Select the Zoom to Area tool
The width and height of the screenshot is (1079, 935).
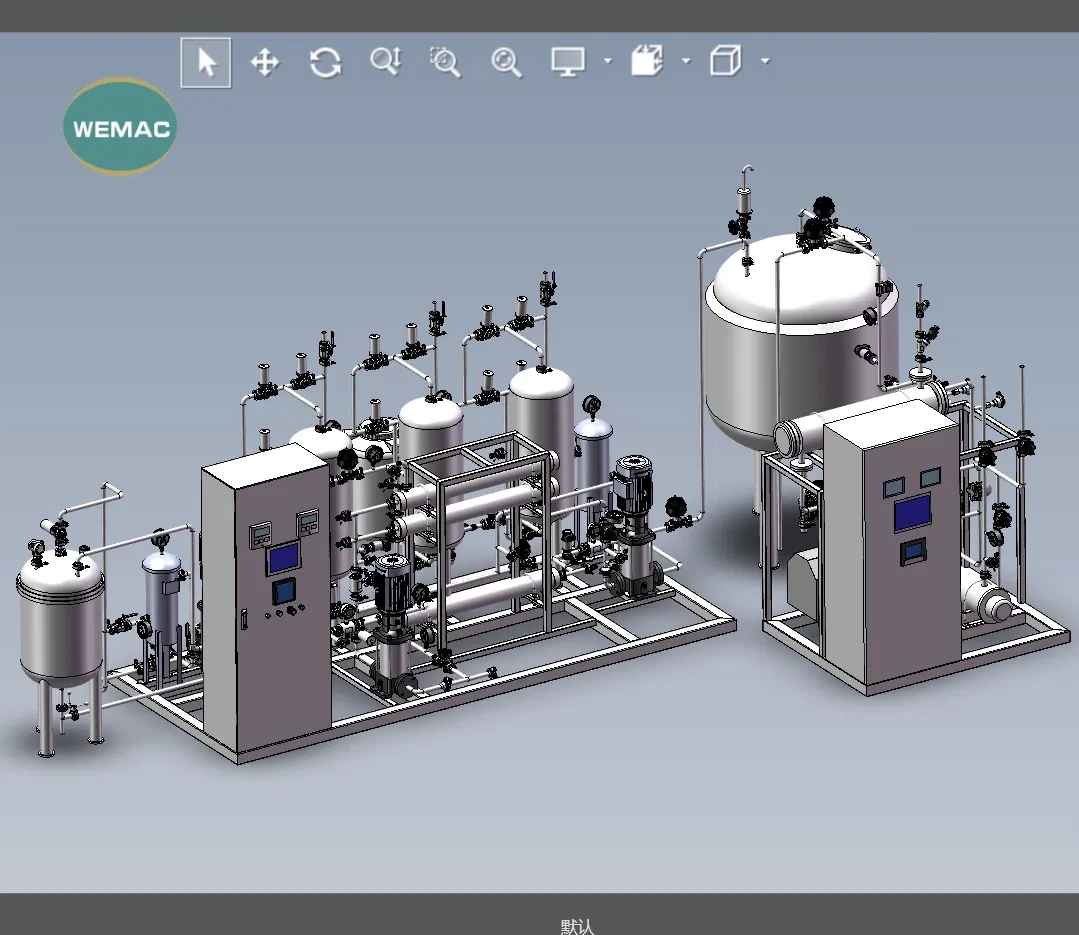(444, 62)
